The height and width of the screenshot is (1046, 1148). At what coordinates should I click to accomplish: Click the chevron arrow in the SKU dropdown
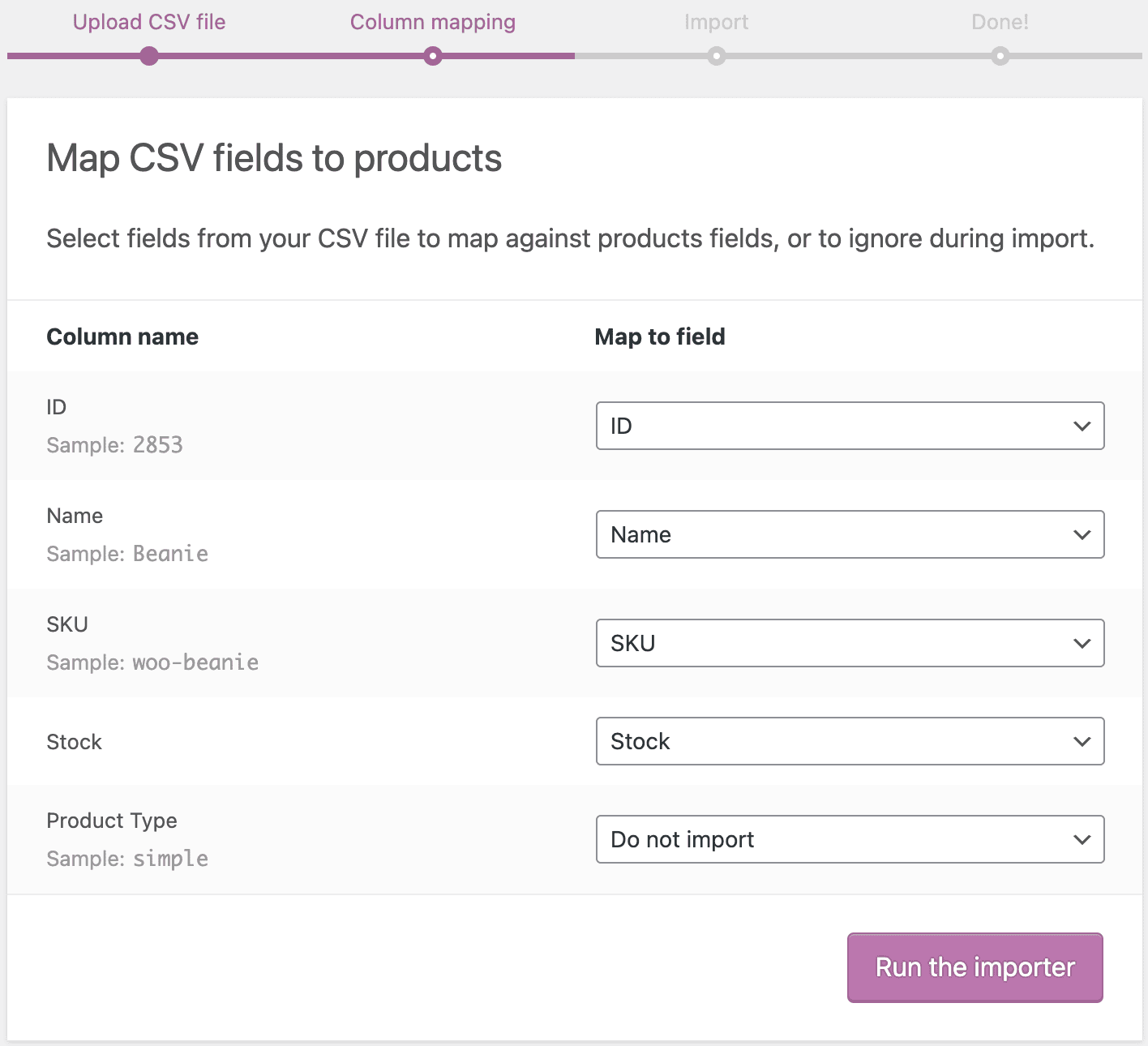1082,643
